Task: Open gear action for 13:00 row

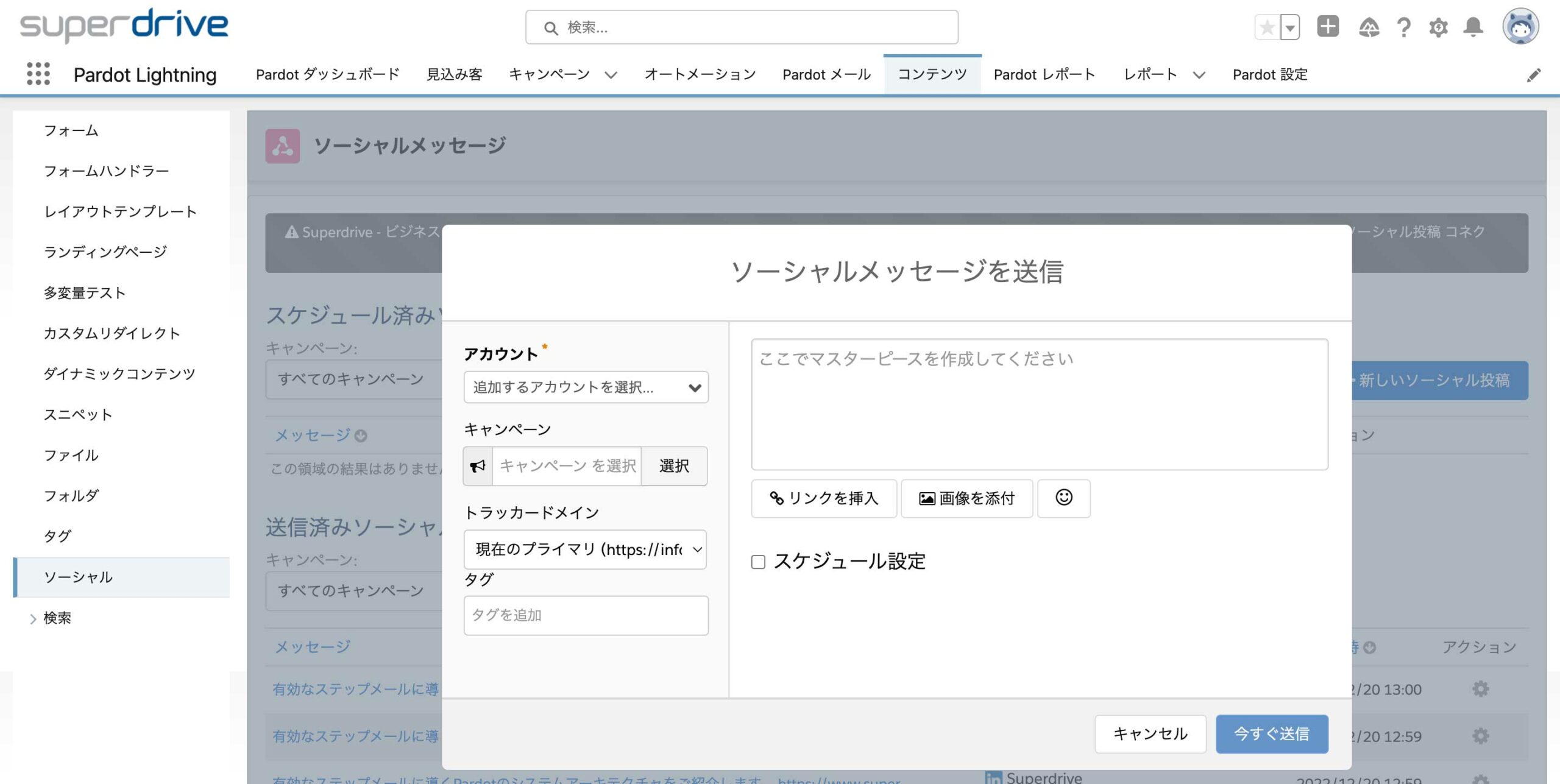Action: point(1480,689)
